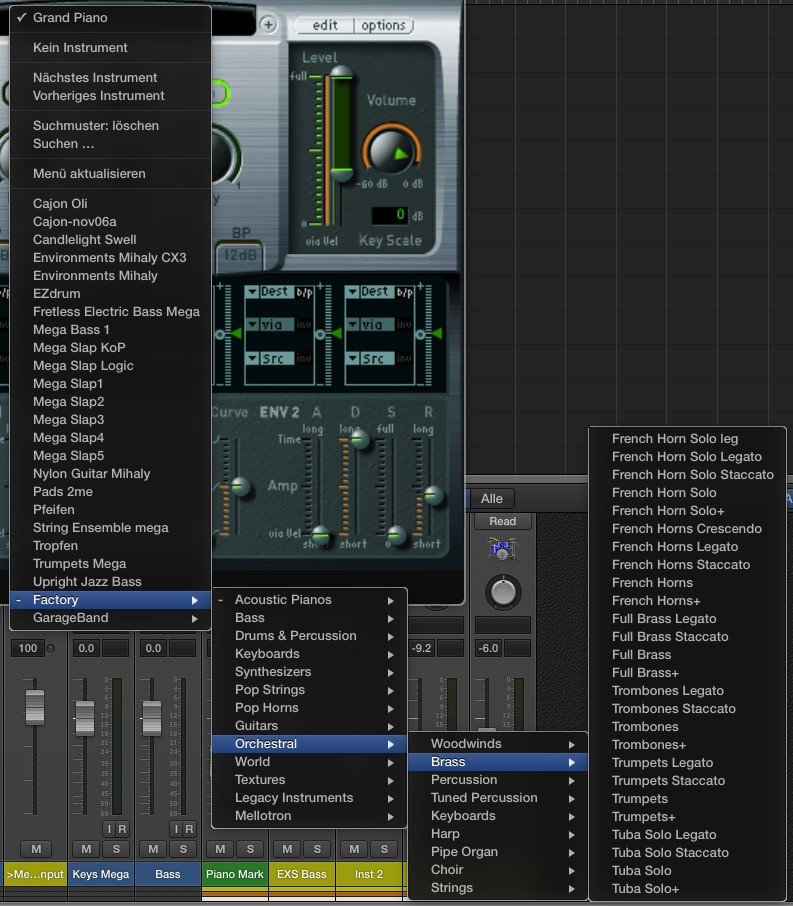Open the options button in EXS24

tap(384, 25)
